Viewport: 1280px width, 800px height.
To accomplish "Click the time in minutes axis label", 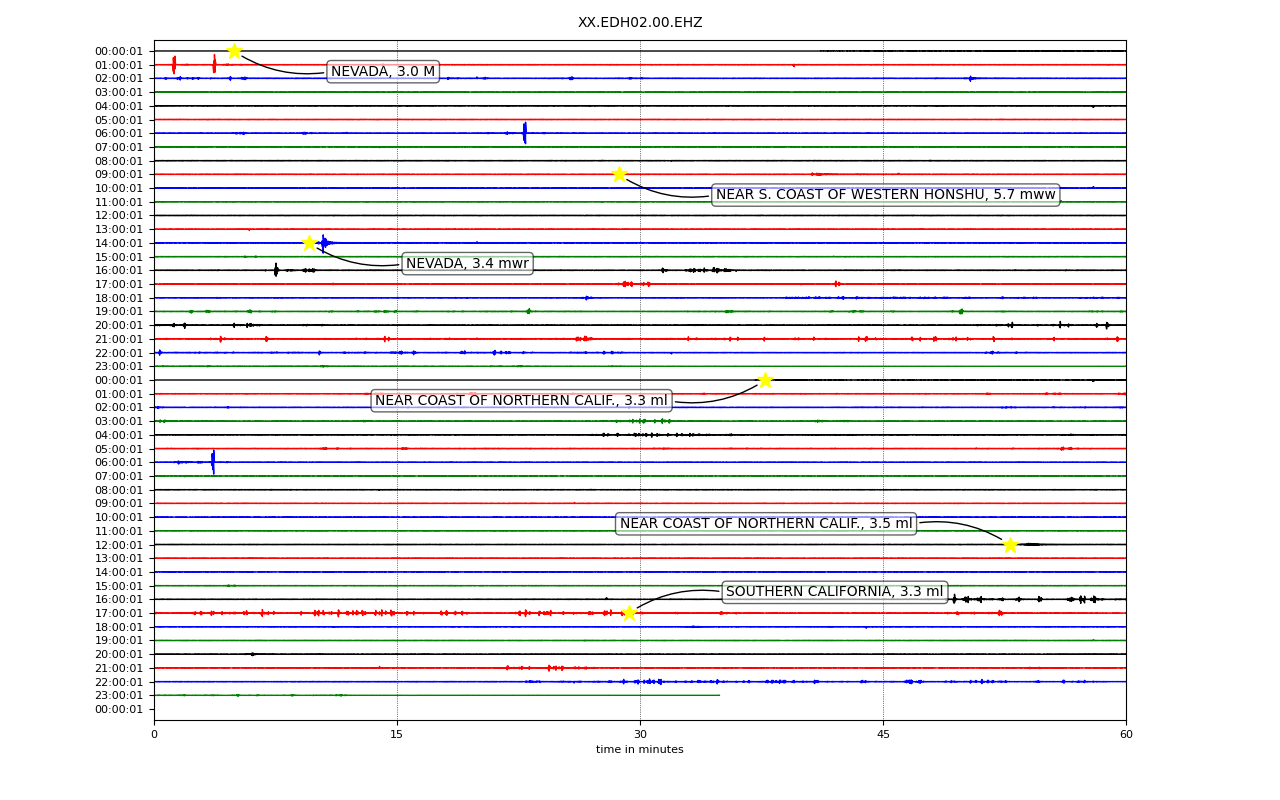I will (640, 750).
